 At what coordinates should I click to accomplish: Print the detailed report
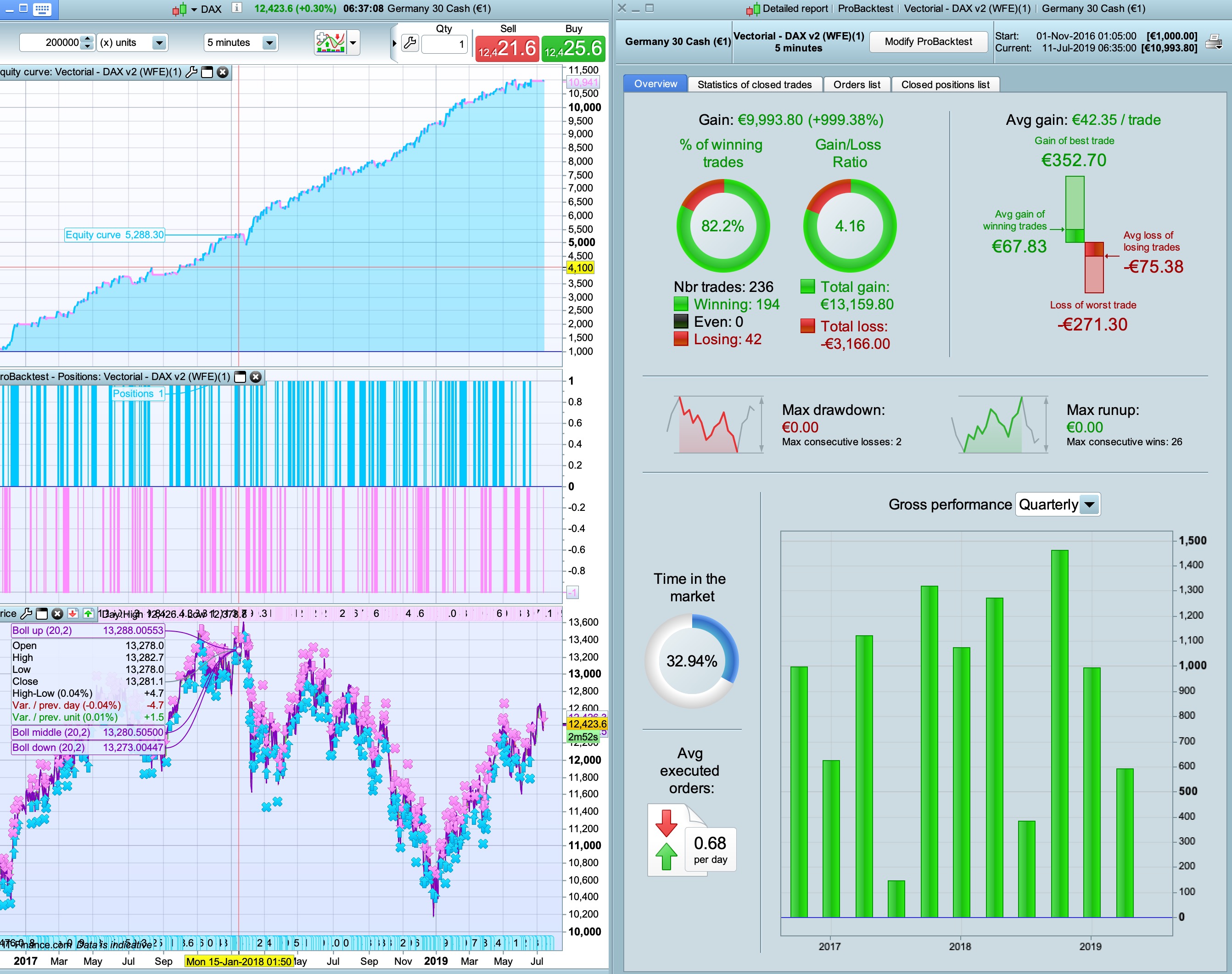pyautogui.click(x=1213, y=42)
